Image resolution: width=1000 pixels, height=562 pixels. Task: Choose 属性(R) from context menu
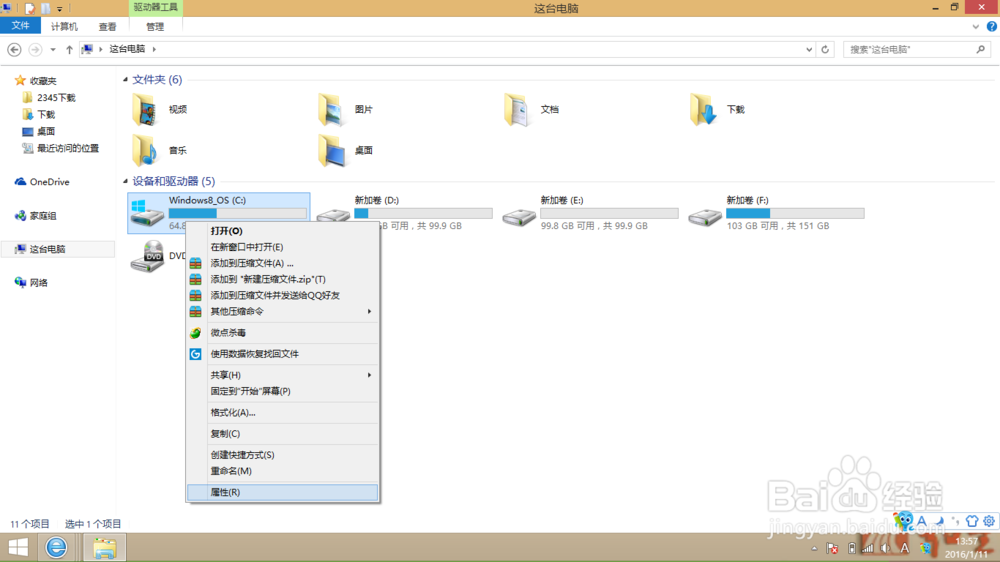[x=283, y=492]
